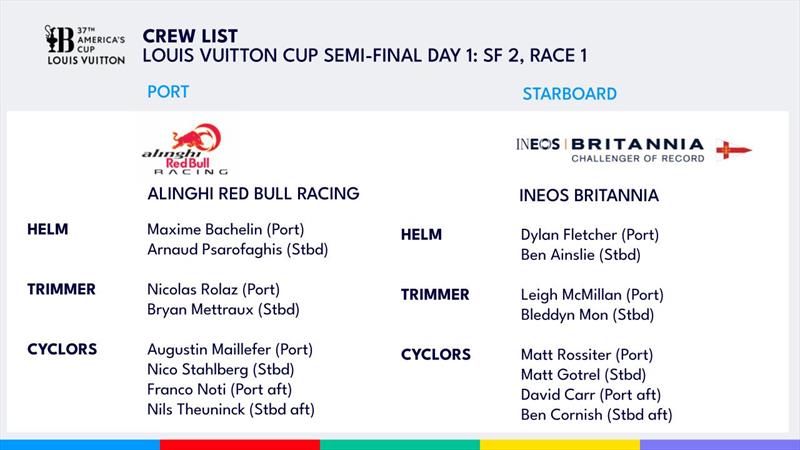Image resolution: width=800 pixels, height=450 pixels.
Task: Click Nicolas Rolaz trimmer entry
Action: point(213,290)
